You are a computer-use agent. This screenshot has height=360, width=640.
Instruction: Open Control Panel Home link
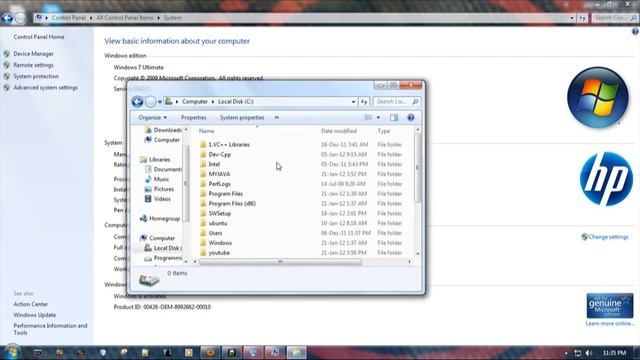tap(39, 37)
